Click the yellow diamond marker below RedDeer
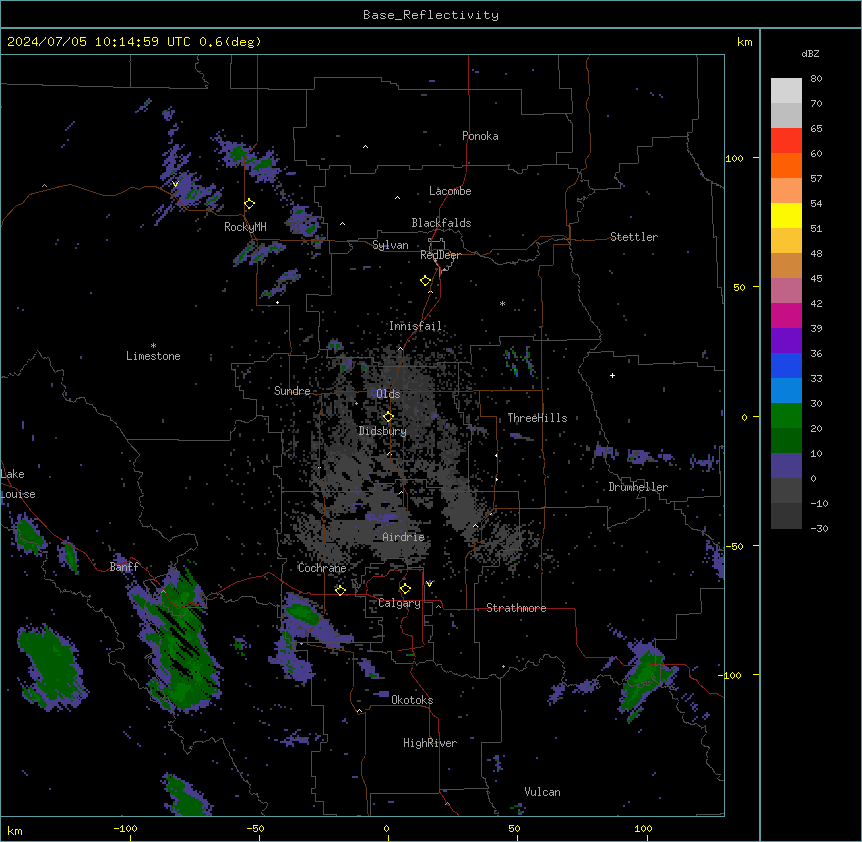This screenshot has width=862, height=842. 426,281
